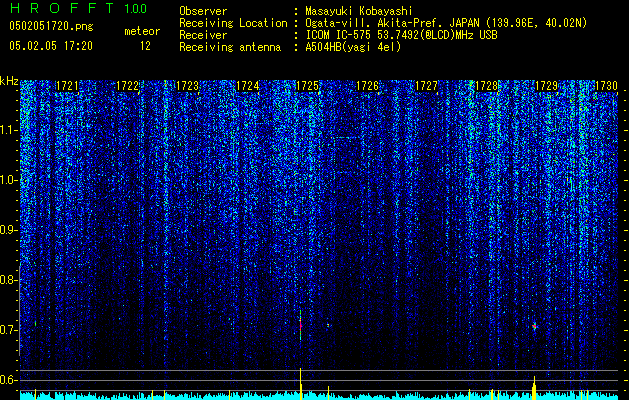
Task: Click the 0.9 frequency axis label
Action: pos(9,230)
